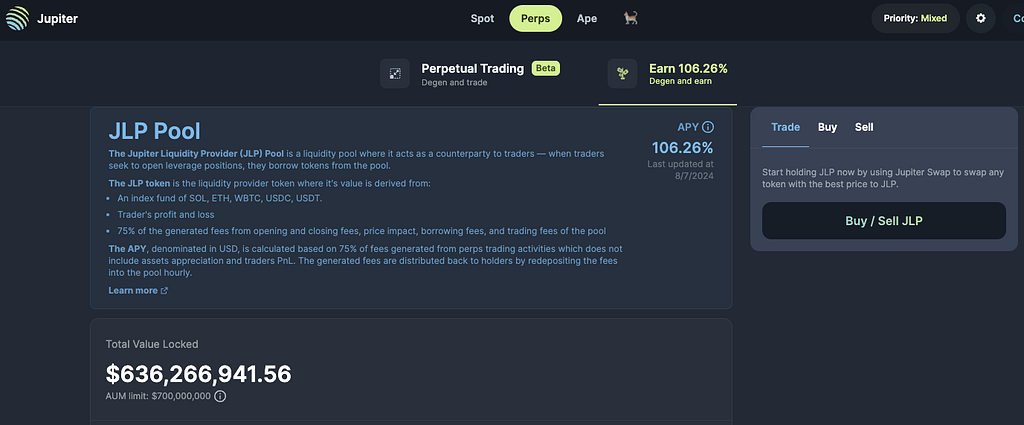Select the Perps navigation tab
The image size is (1024, 425).
535,18
